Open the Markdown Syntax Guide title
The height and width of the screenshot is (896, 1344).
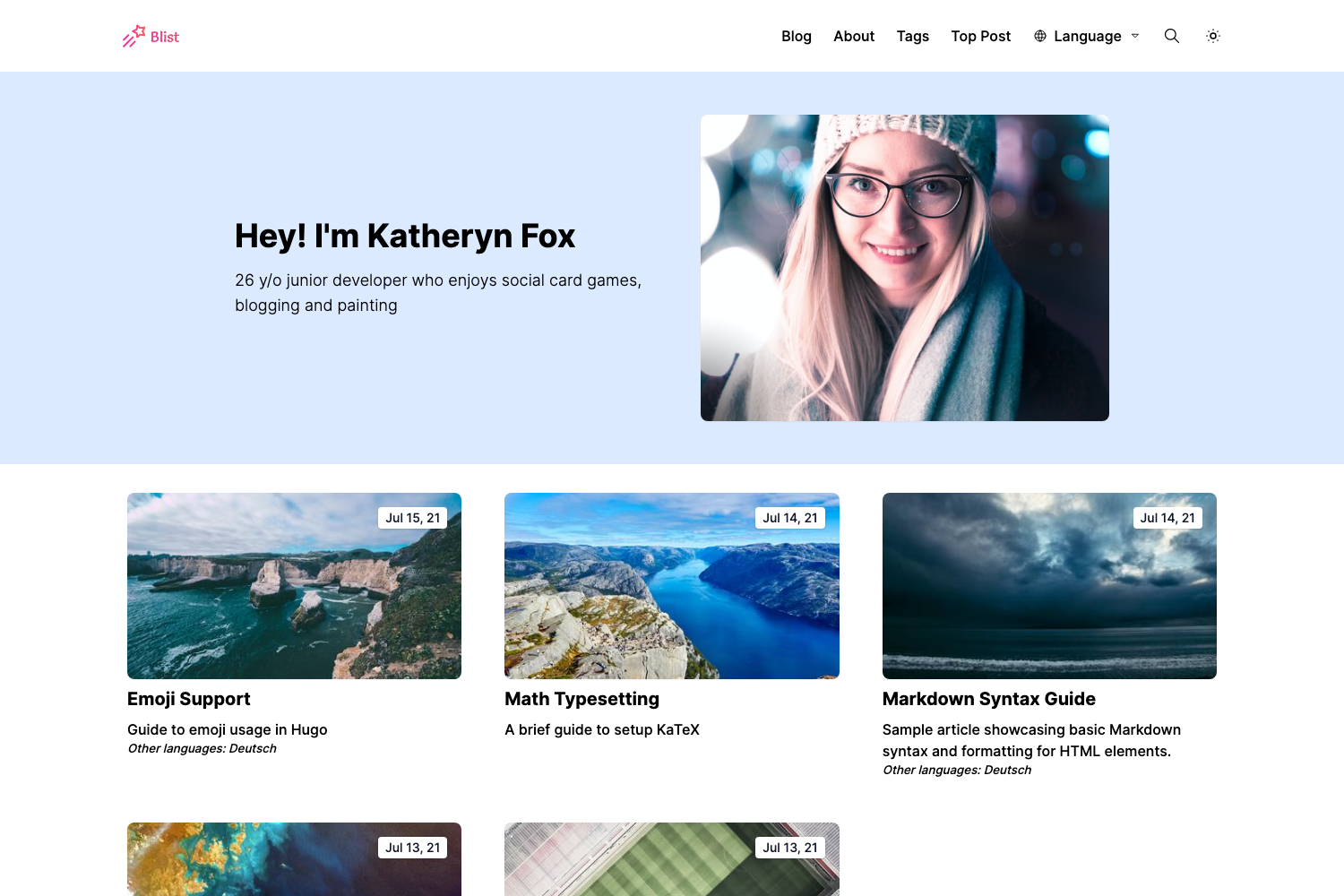(988, 699)
